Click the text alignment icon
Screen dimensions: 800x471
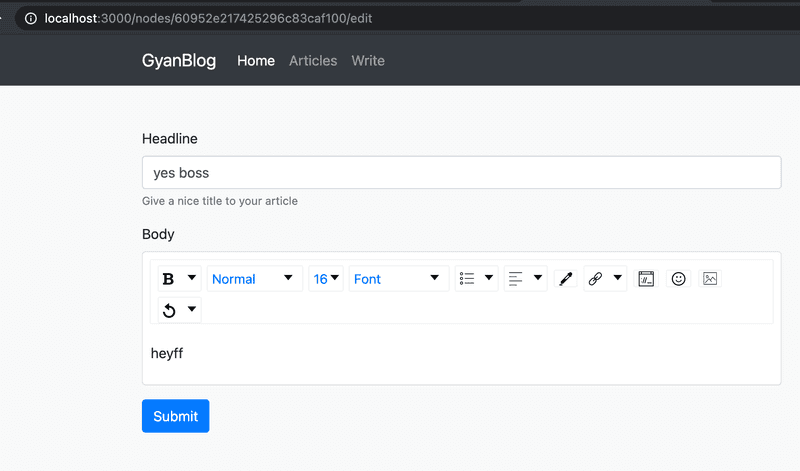(x=516, y=279)
